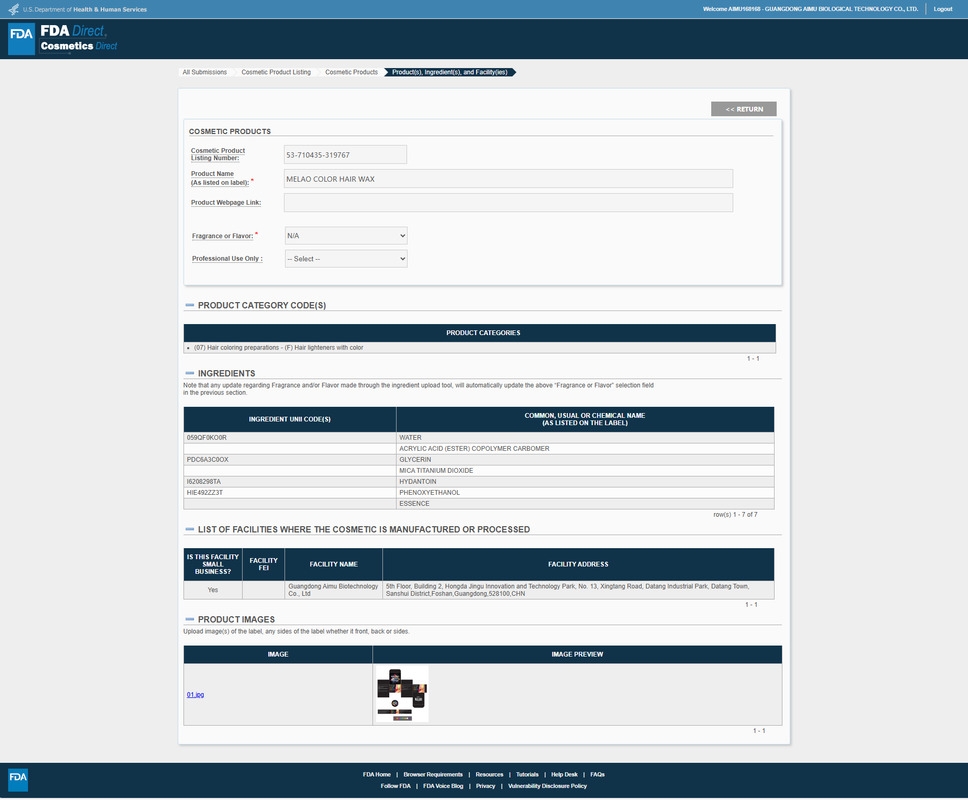The image size is (968, 800).
Task: Open the 01.jpg image link
Action: pyautogui.click(x=195, y=694)
